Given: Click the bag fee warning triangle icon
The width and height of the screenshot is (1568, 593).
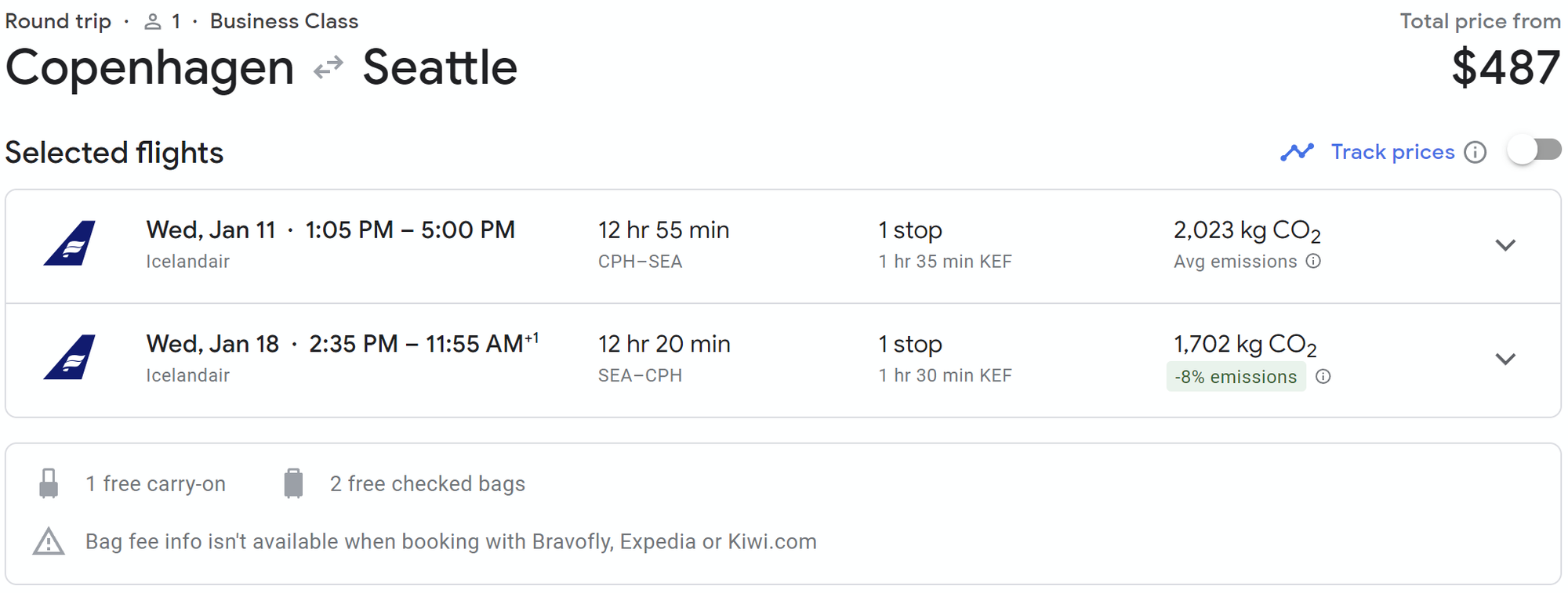Looking at the screenshot, I should 49,541.
